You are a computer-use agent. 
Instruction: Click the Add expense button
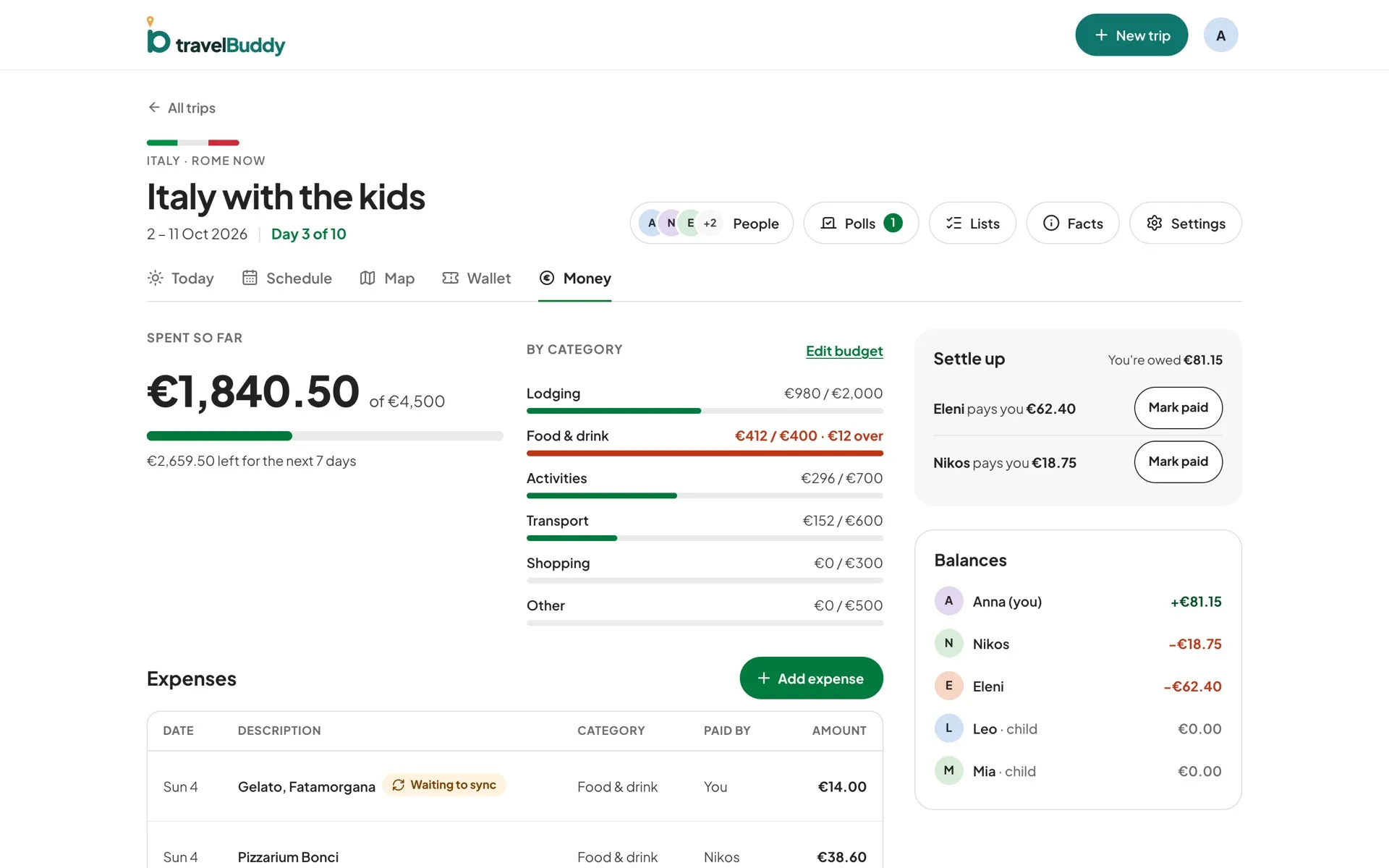click(811, 678)
